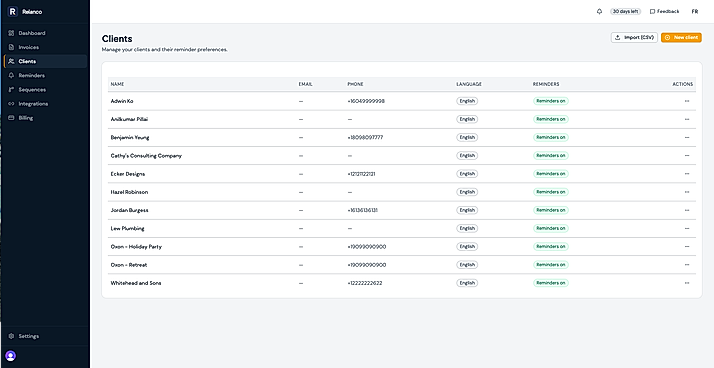Open actions menu for Benjamin Yeung

[687, 138]
